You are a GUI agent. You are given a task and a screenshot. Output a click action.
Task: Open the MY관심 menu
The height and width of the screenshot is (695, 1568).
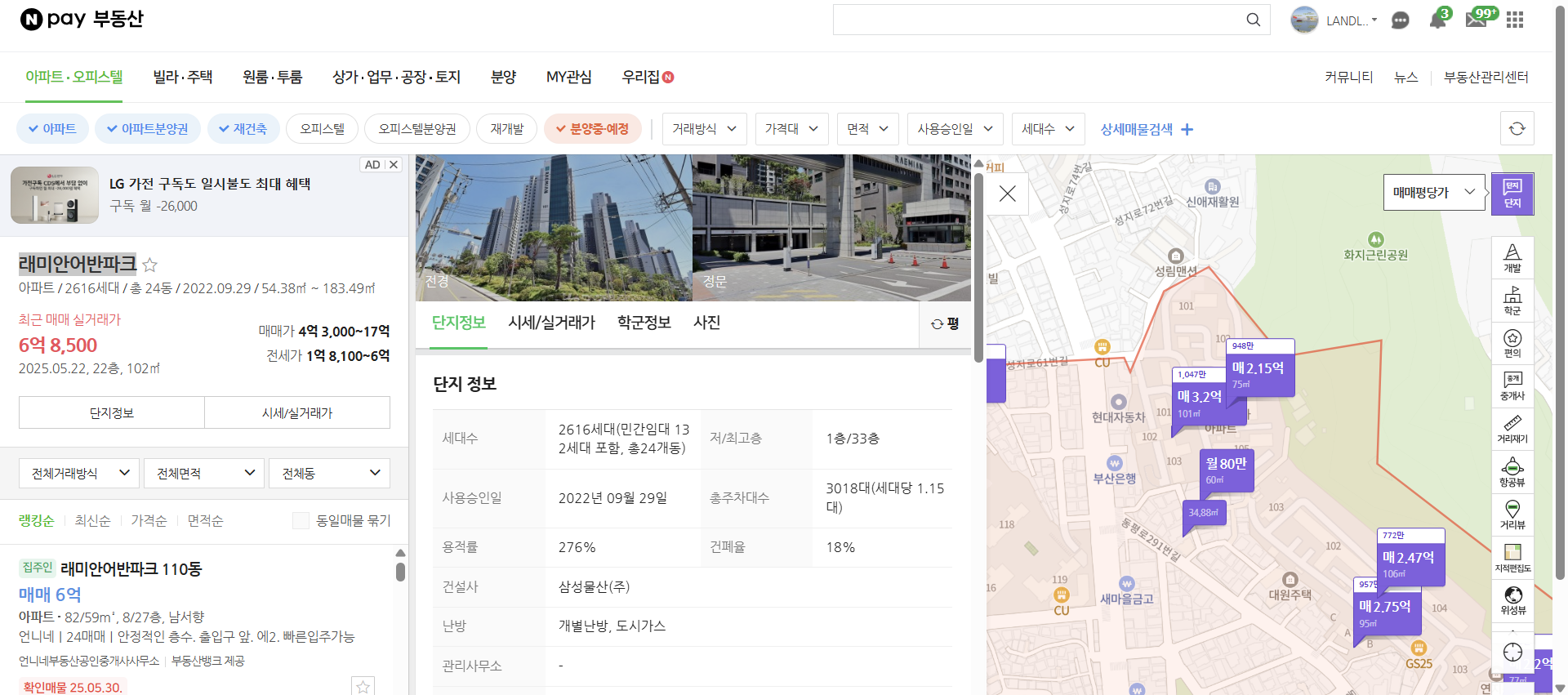[569, 77]
